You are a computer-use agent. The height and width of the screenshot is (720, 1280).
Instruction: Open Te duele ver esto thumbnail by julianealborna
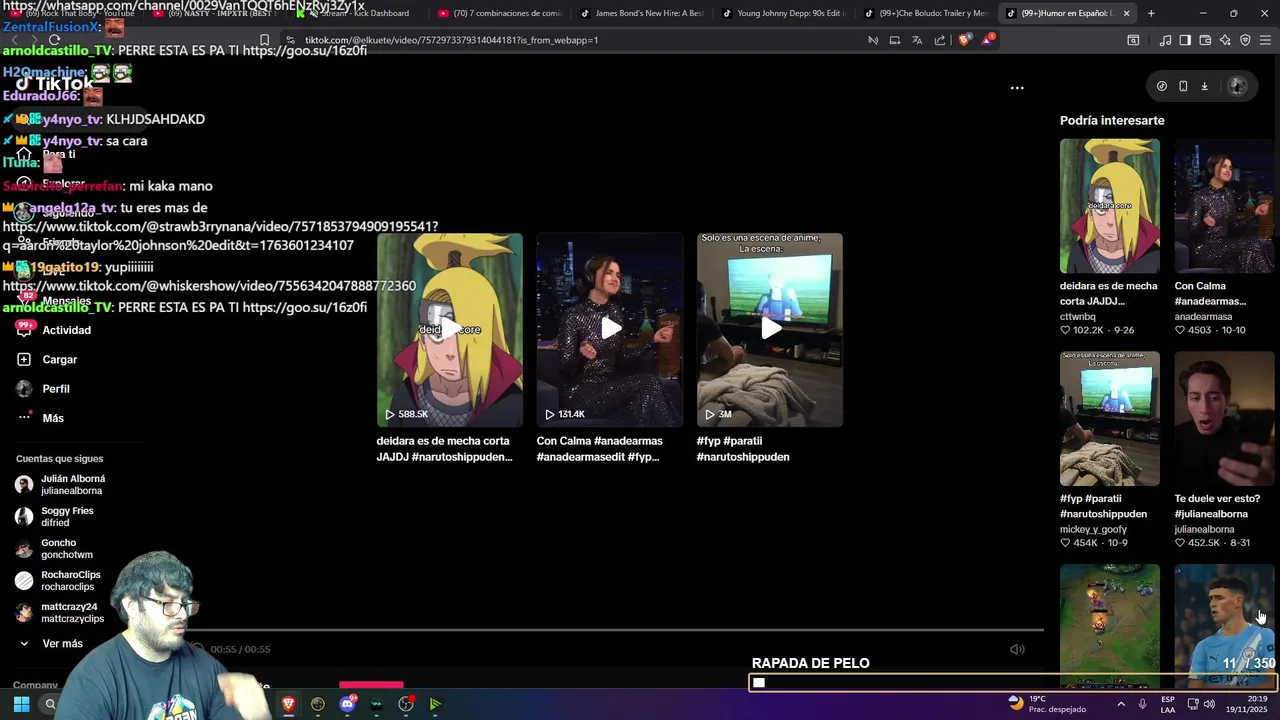(x=1224, y=418)
